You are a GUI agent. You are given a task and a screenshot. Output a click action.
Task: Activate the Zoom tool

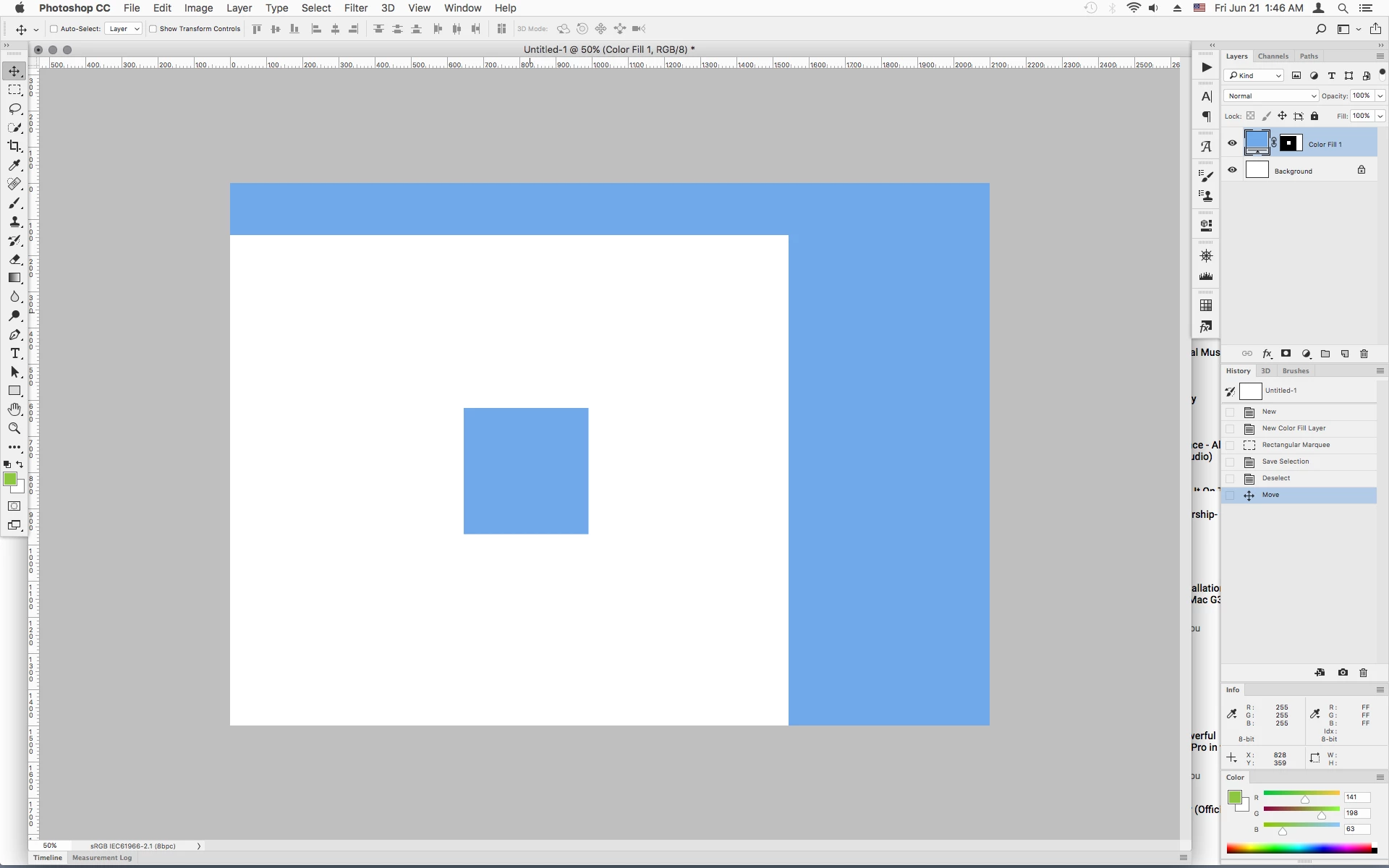click(x=14, y=428)
